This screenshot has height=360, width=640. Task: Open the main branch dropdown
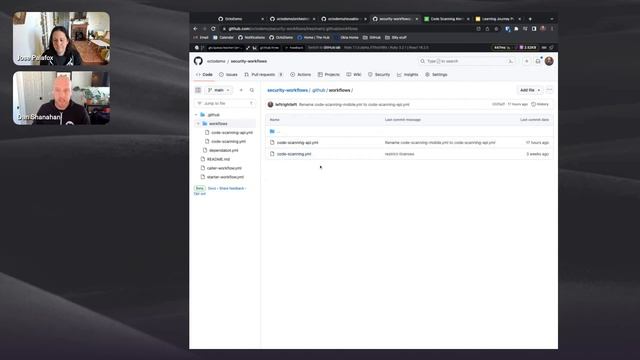219,90
